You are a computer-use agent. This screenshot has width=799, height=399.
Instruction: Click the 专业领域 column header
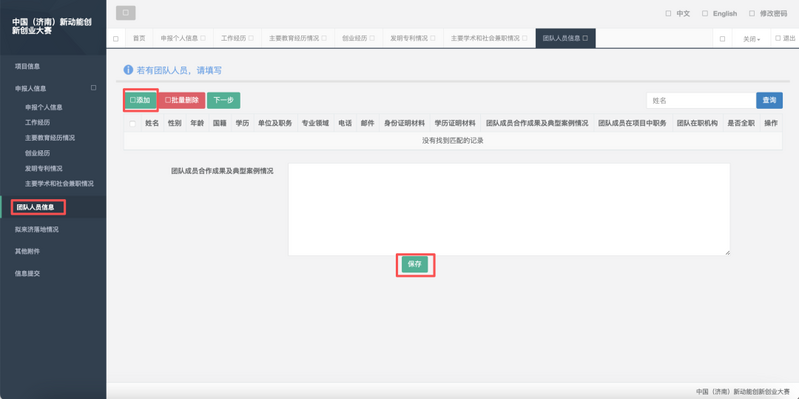(x=315, y=123)
